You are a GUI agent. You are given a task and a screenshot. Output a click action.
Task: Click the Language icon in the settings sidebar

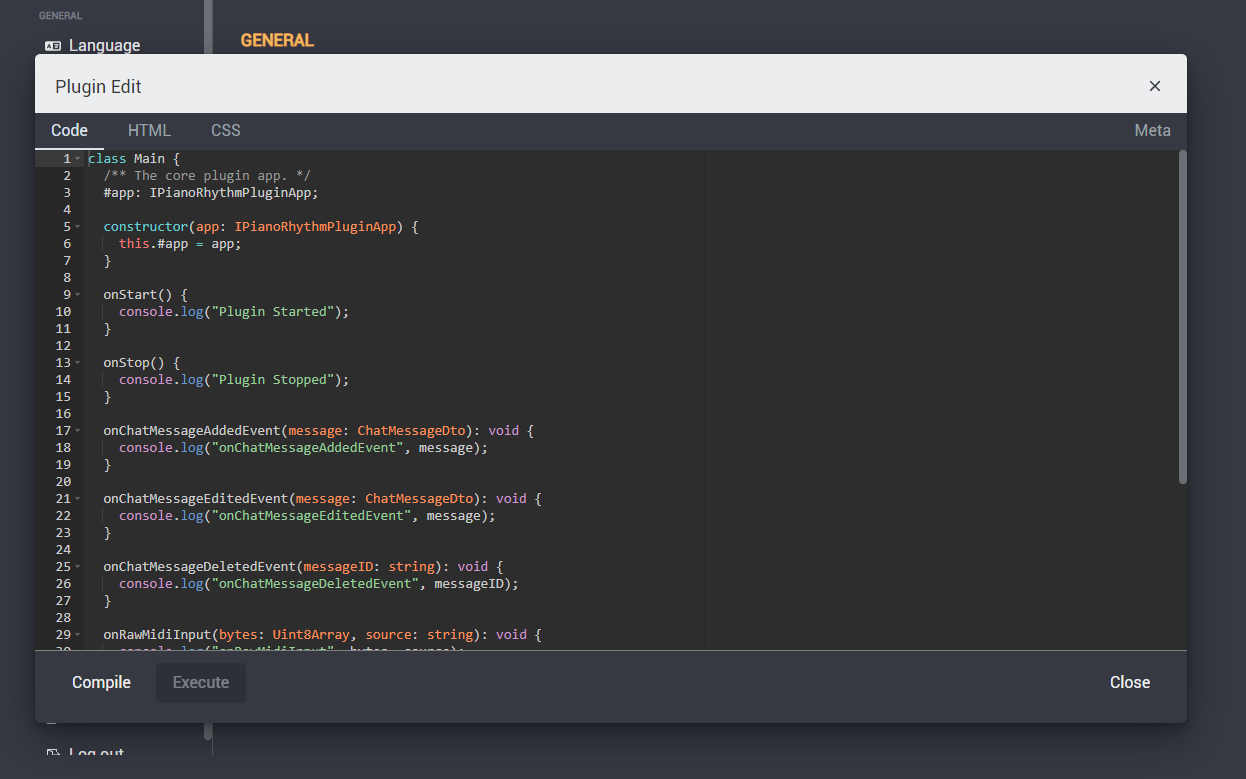click(53, 45)
